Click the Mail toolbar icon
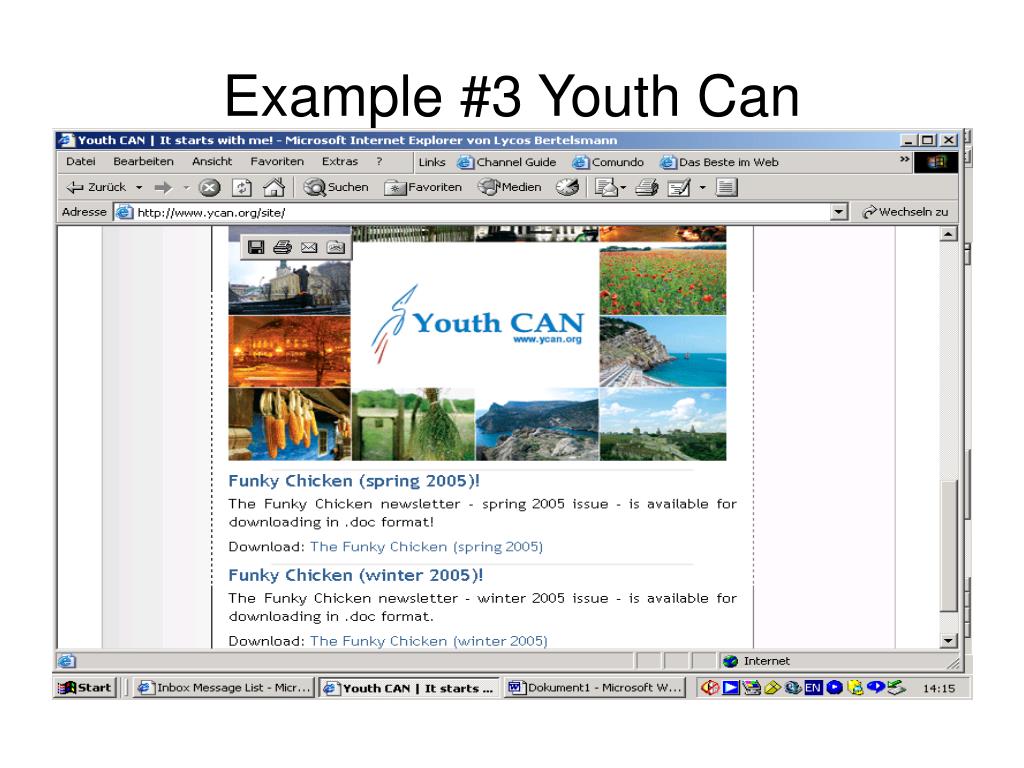The width and height of the screenshot is (1024, 768). tap(606, 188)
